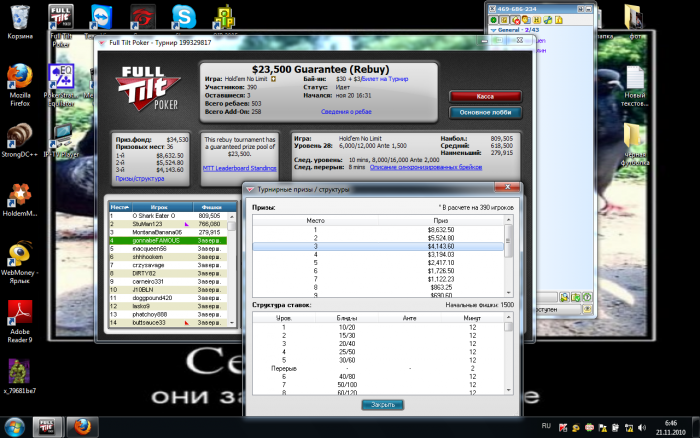Select the gonnabeFAMOUS highlighted player row
This screenshot has width=700, height=438.
pyautogui.click(x=168, y=241)
